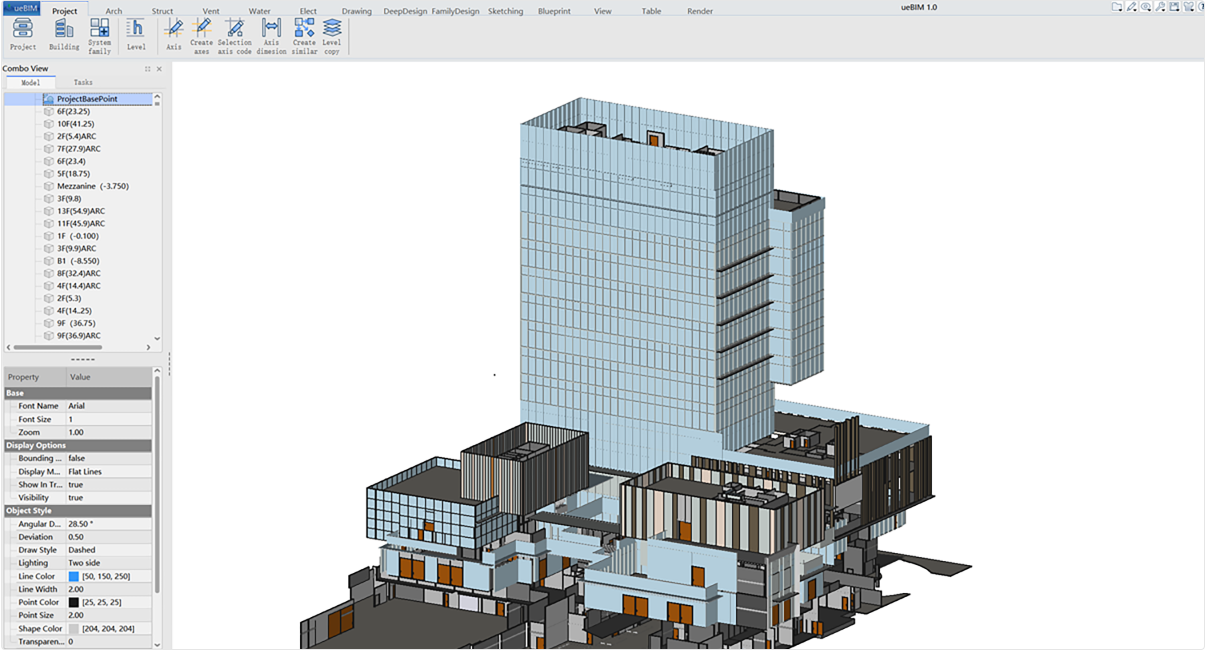Open the Lighting Two side dropdown

[x=84, y=563]
